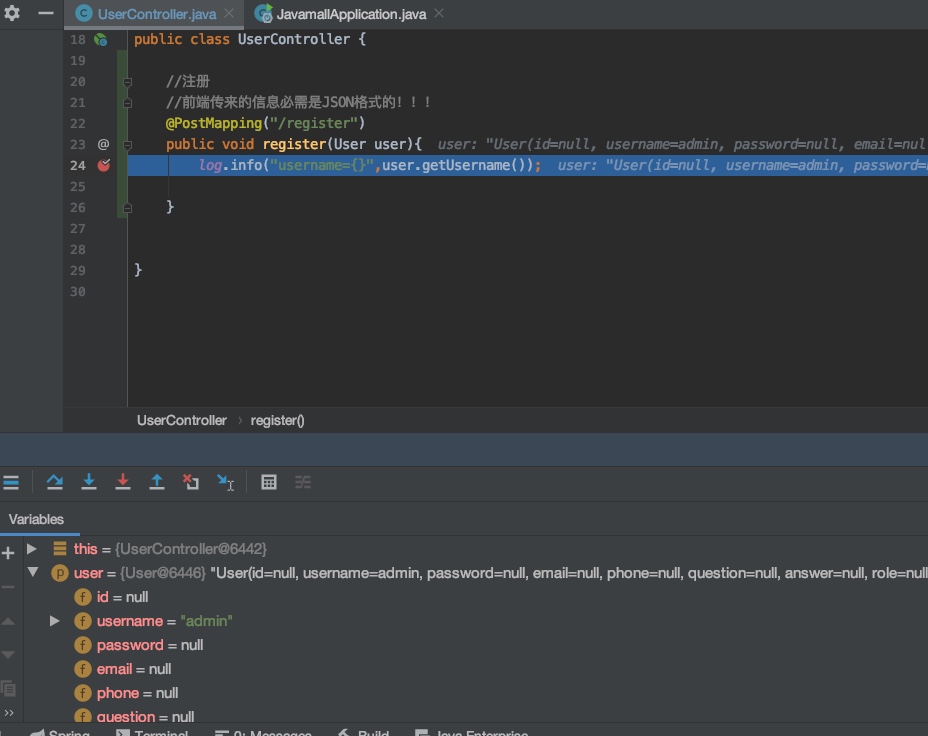Click the Step Into debug icon
Image resolution: width=928 pixels, height=736 pixels.
point(89,482)
